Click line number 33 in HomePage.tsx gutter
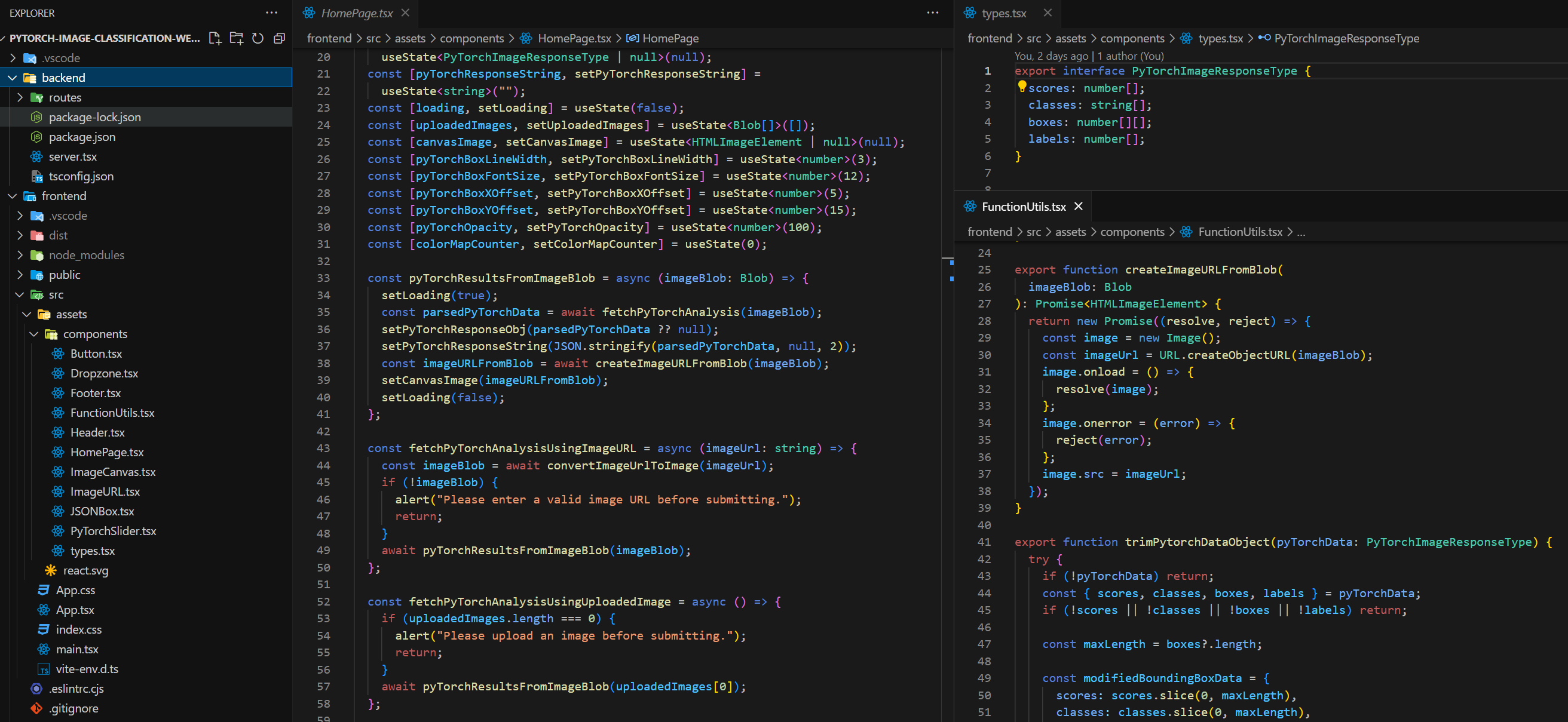 pos(323,278)
